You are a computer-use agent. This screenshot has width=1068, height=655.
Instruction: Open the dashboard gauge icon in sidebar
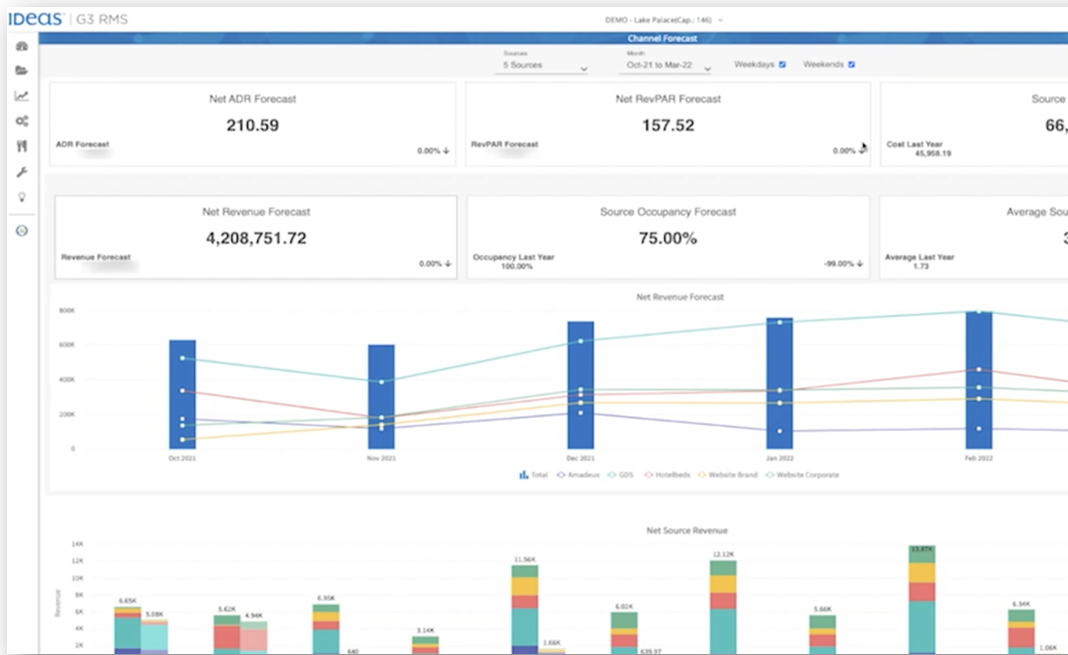click(x=22, y=46)
